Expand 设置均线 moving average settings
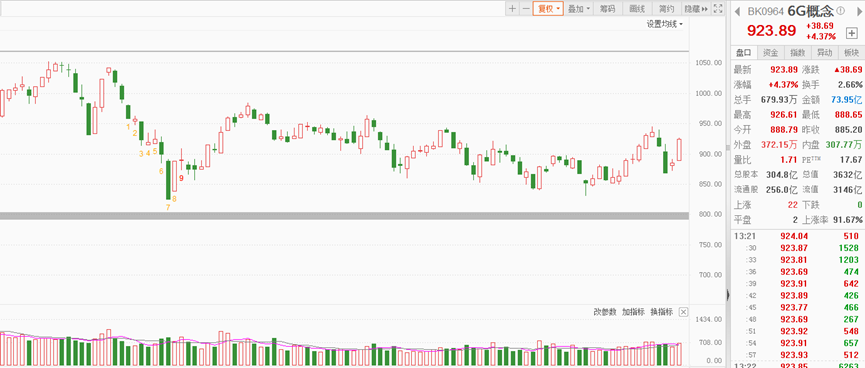865x368 pixels. point(665,24)
